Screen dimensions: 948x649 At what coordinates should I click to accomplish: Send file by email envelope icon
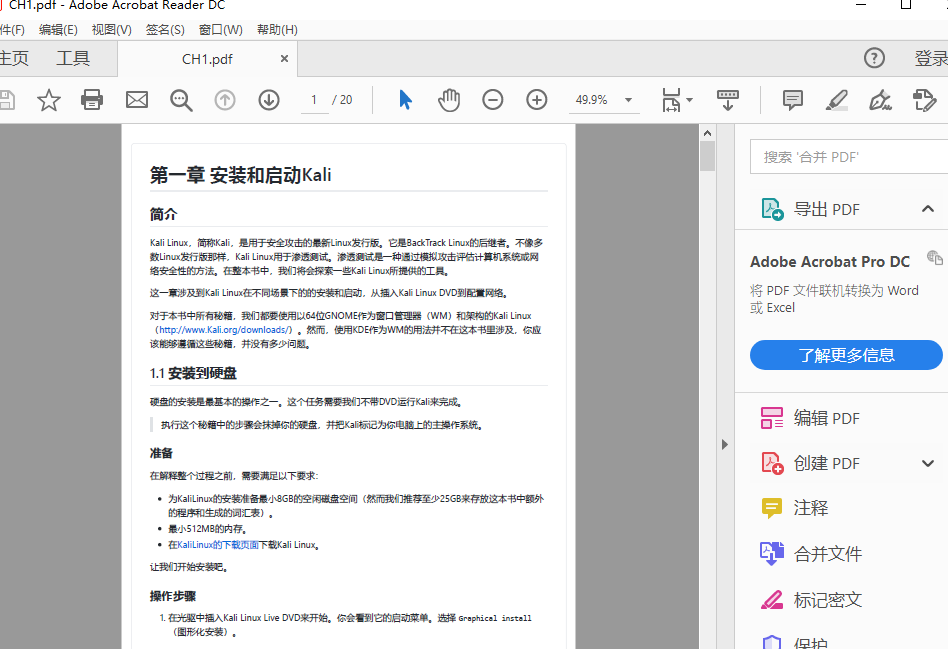[x=137, y=100]
